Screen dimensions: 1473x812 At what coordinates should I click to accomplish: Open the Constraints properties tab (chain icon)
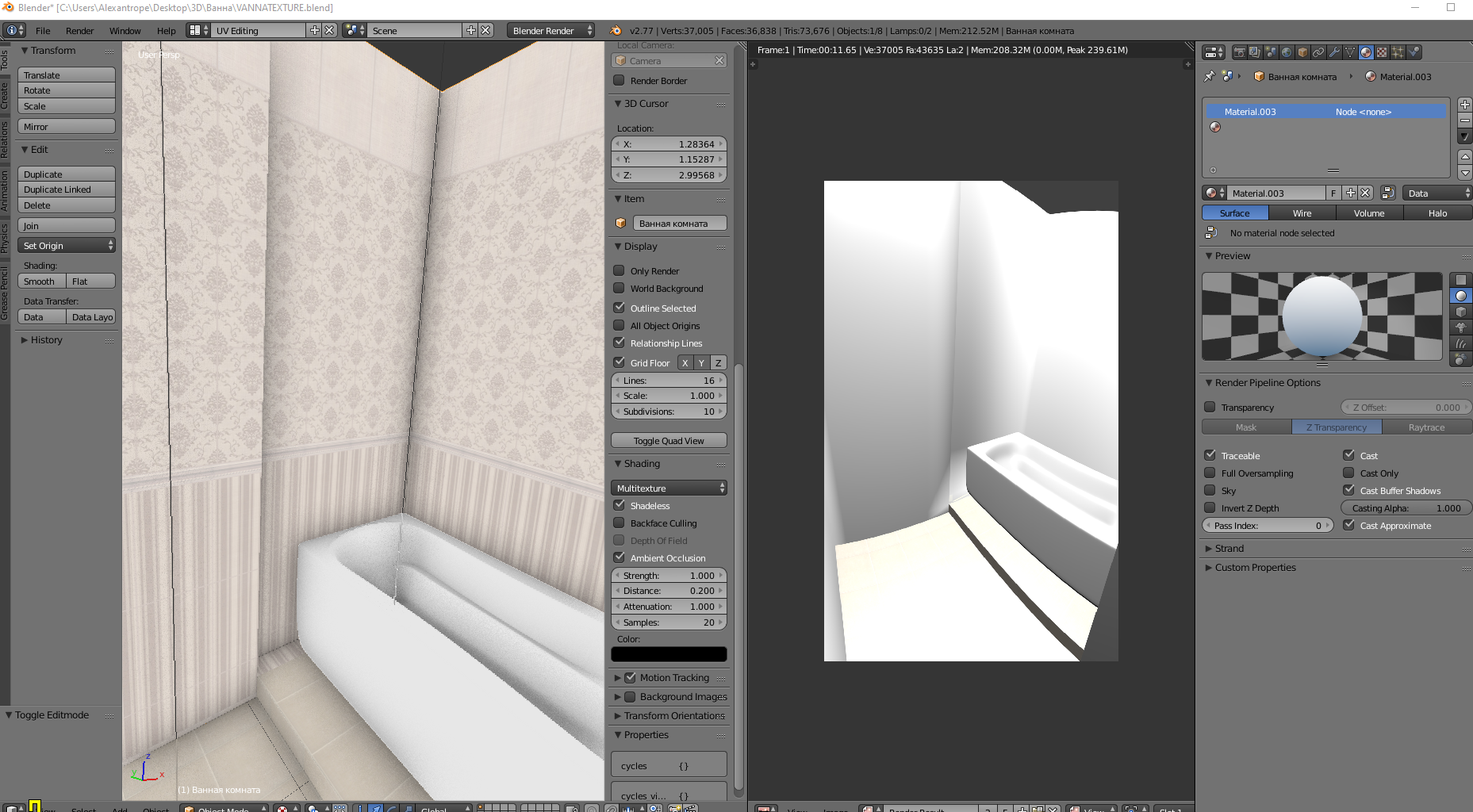1318,52
